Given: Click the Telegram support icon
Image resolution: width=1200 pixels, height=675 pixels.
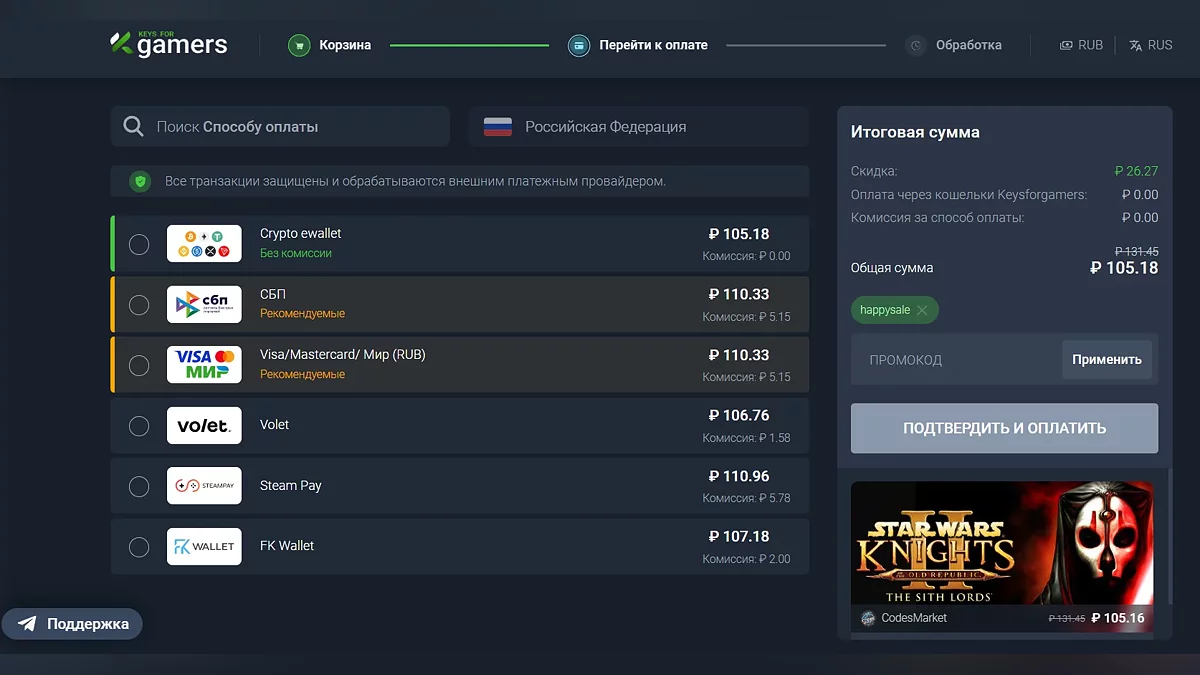Looking at the screenshot, I should pos(28,624).
